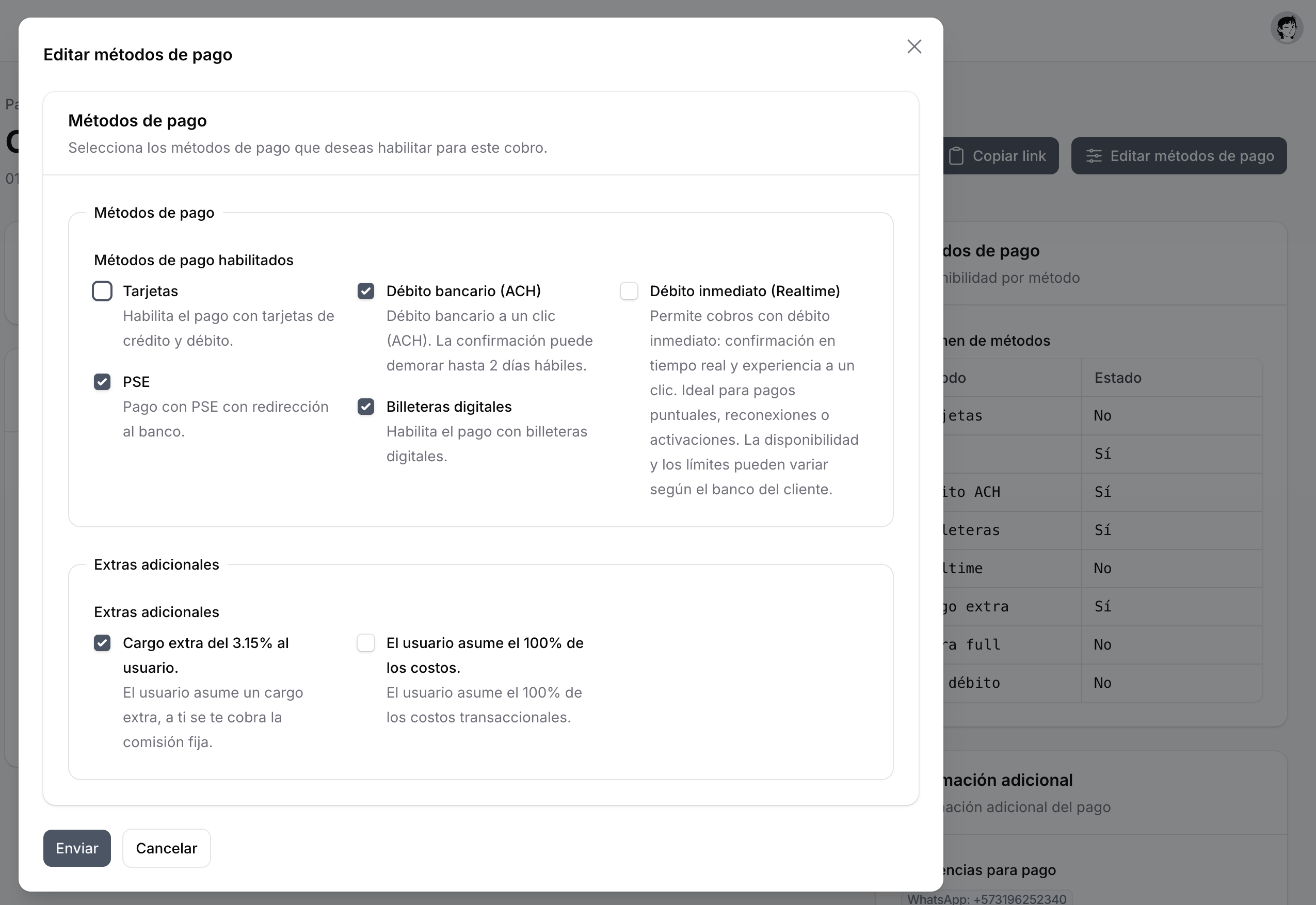Image resolution: width=1316 pixels, height=905 pixels.
Task: Click the Estado column header
Action: tap(1117, 378)
